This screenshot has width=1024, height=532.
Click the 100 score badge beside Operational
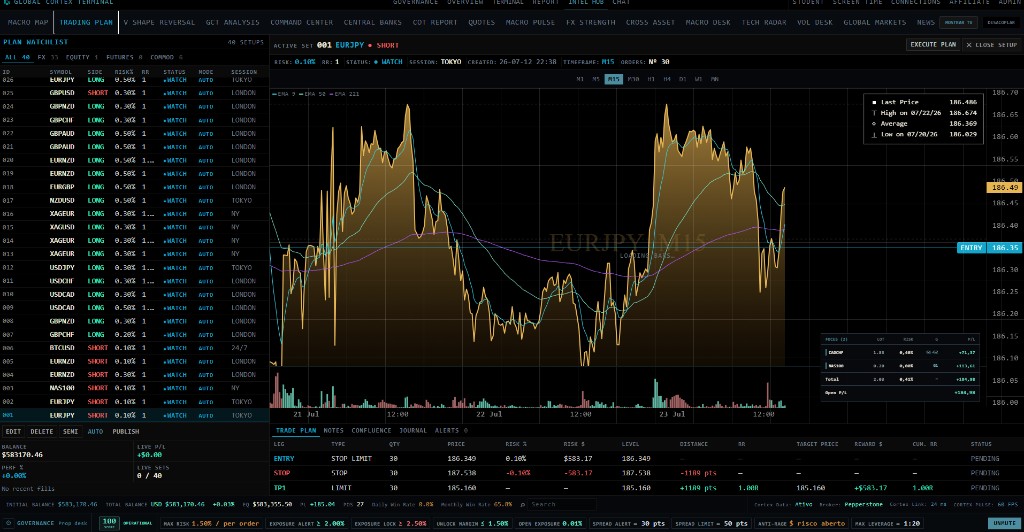tap(109, 523)
